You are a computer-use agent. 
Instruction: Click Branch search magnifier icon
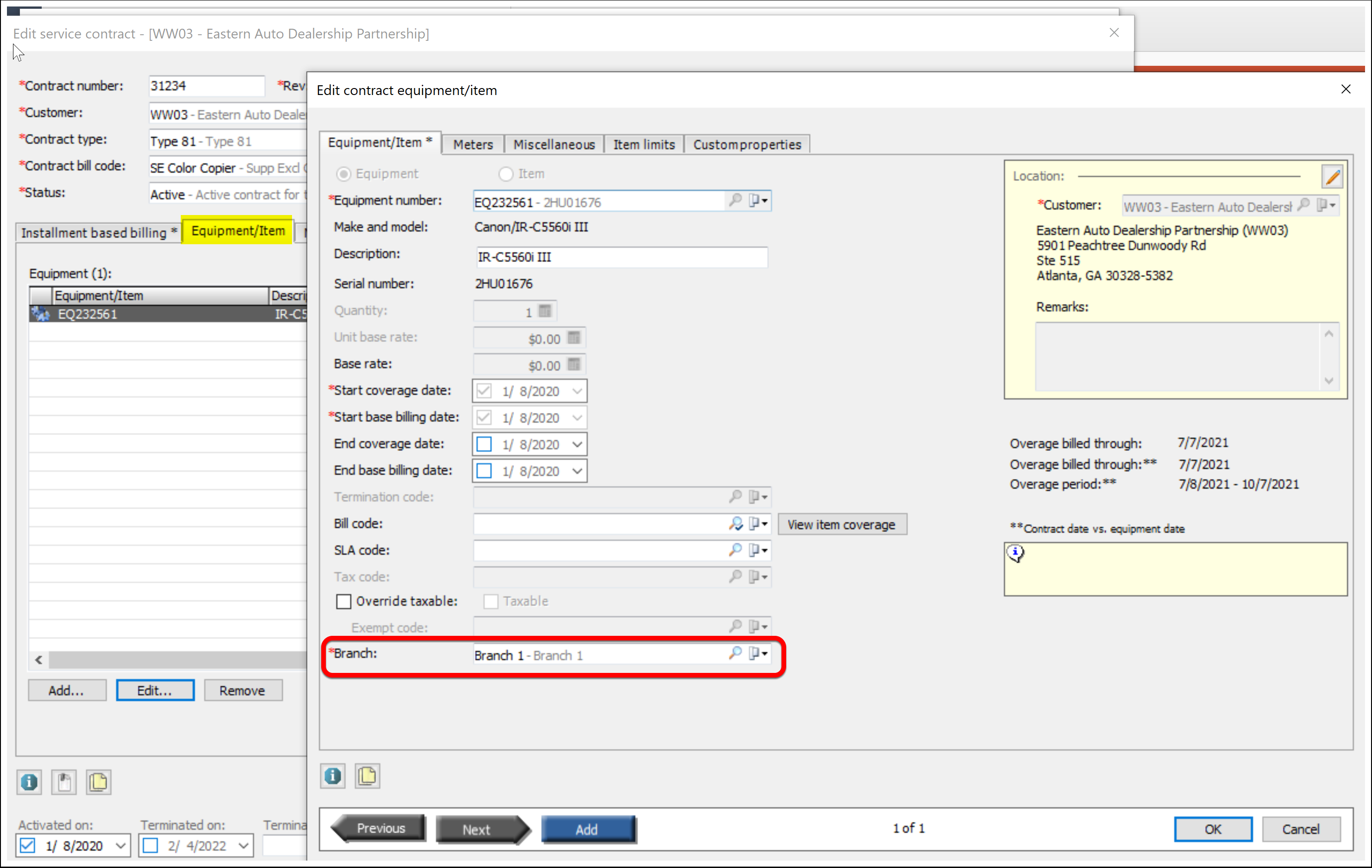tap(735, 653)
